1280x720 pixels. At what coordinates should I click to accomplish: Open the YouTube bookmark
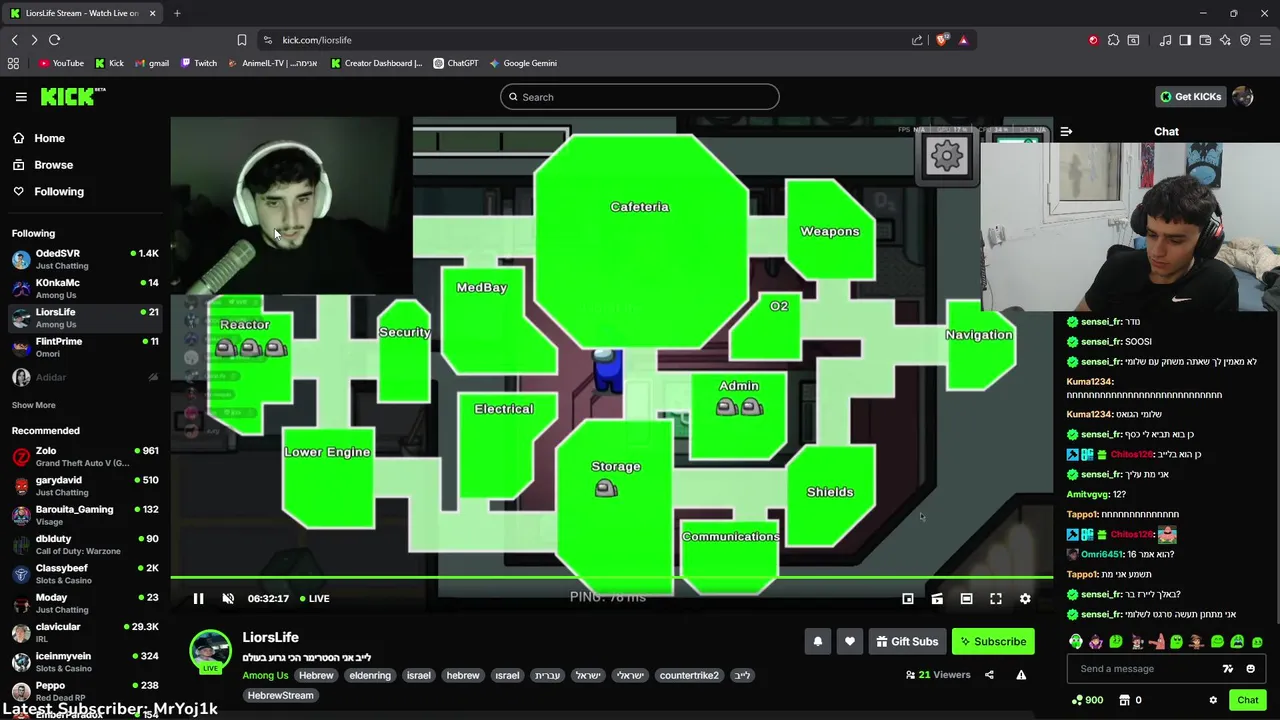[x=61, y=63]
